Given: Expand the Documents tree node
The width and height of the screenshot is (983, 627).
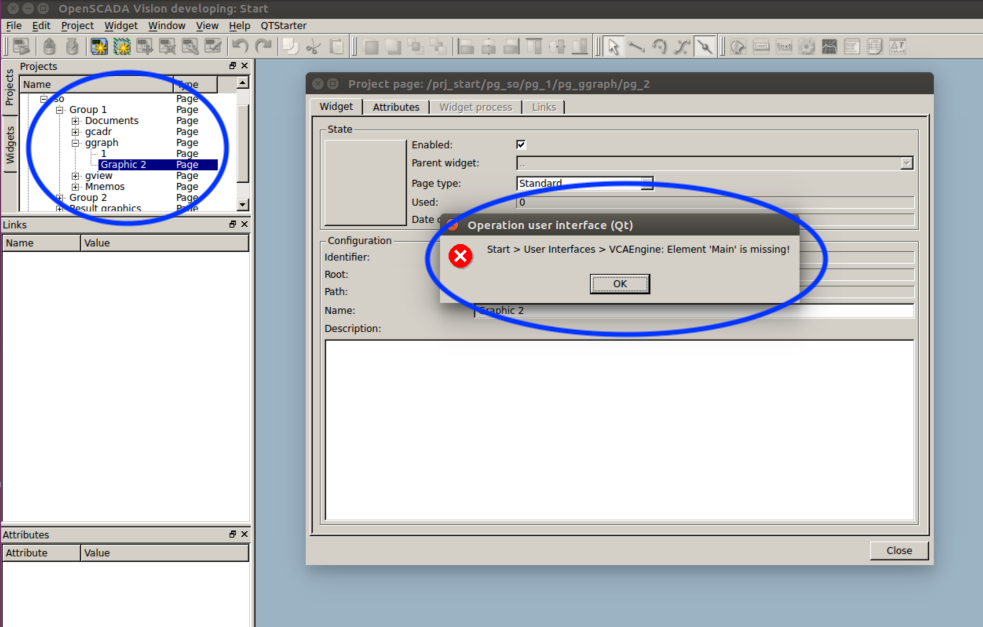Looking at the screenshot, I should click(76, 121).
